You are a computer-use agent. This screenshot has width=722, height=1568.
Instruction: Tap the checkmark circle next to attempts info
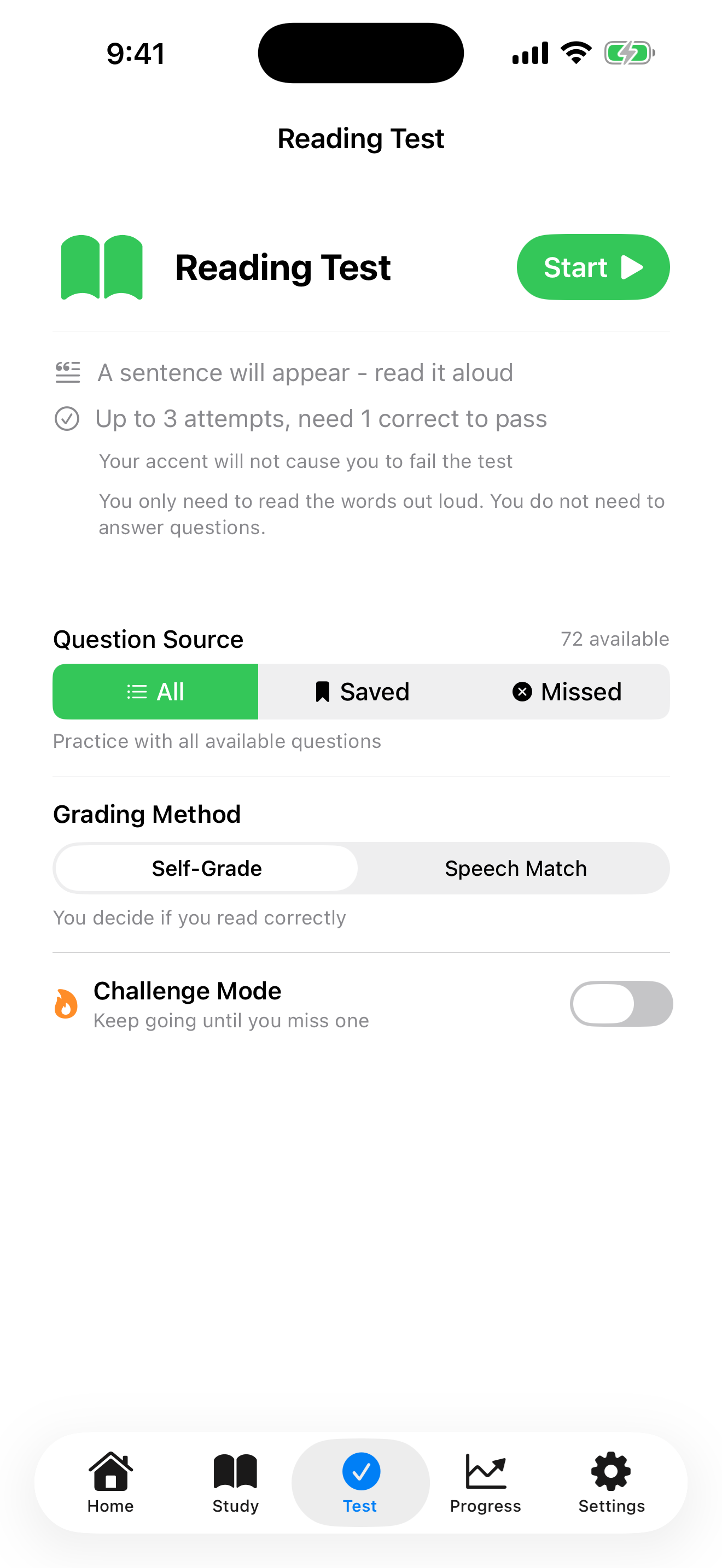(x=68, y=418)
